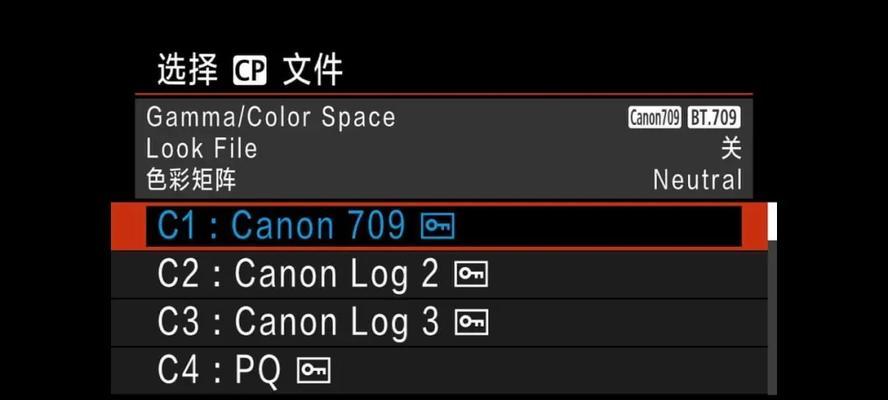Click the orange highlight edge of the selected row
Viewport: 888px width, 400px height.
128,226
